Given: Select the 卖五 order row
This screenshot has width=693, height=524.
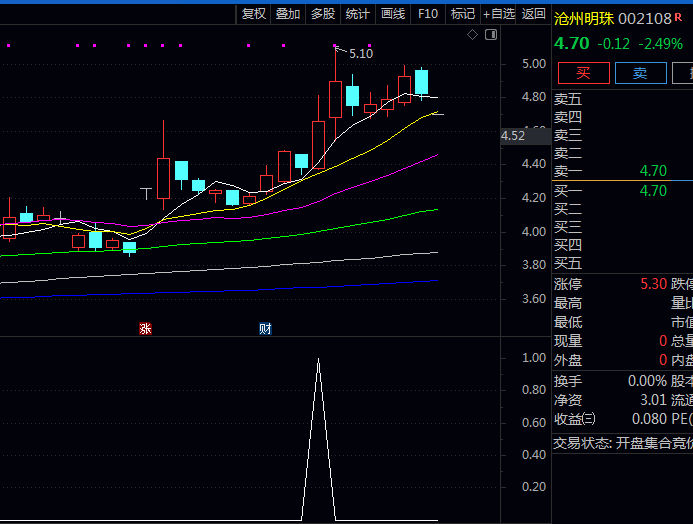Looking at the screenshot, I should [x=622, y=99].
